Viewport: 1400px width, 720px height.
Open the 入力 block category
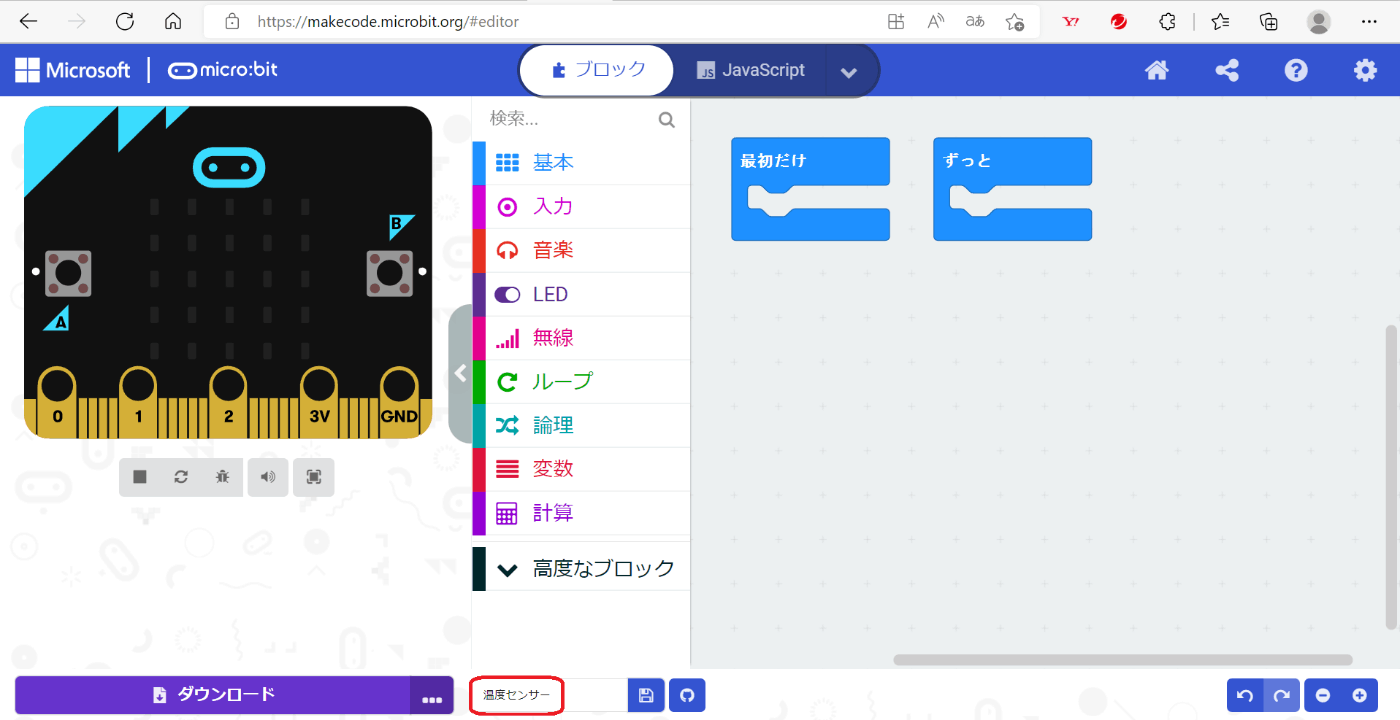coord(581,206)
